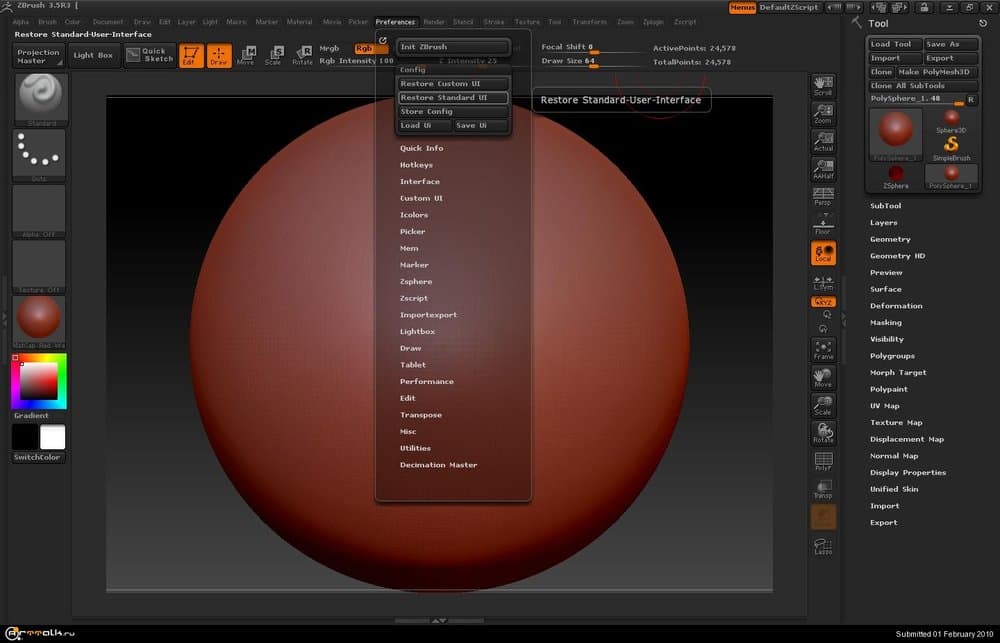Open the Document menu
The image size is (1000, 643).
click(108, 22)
